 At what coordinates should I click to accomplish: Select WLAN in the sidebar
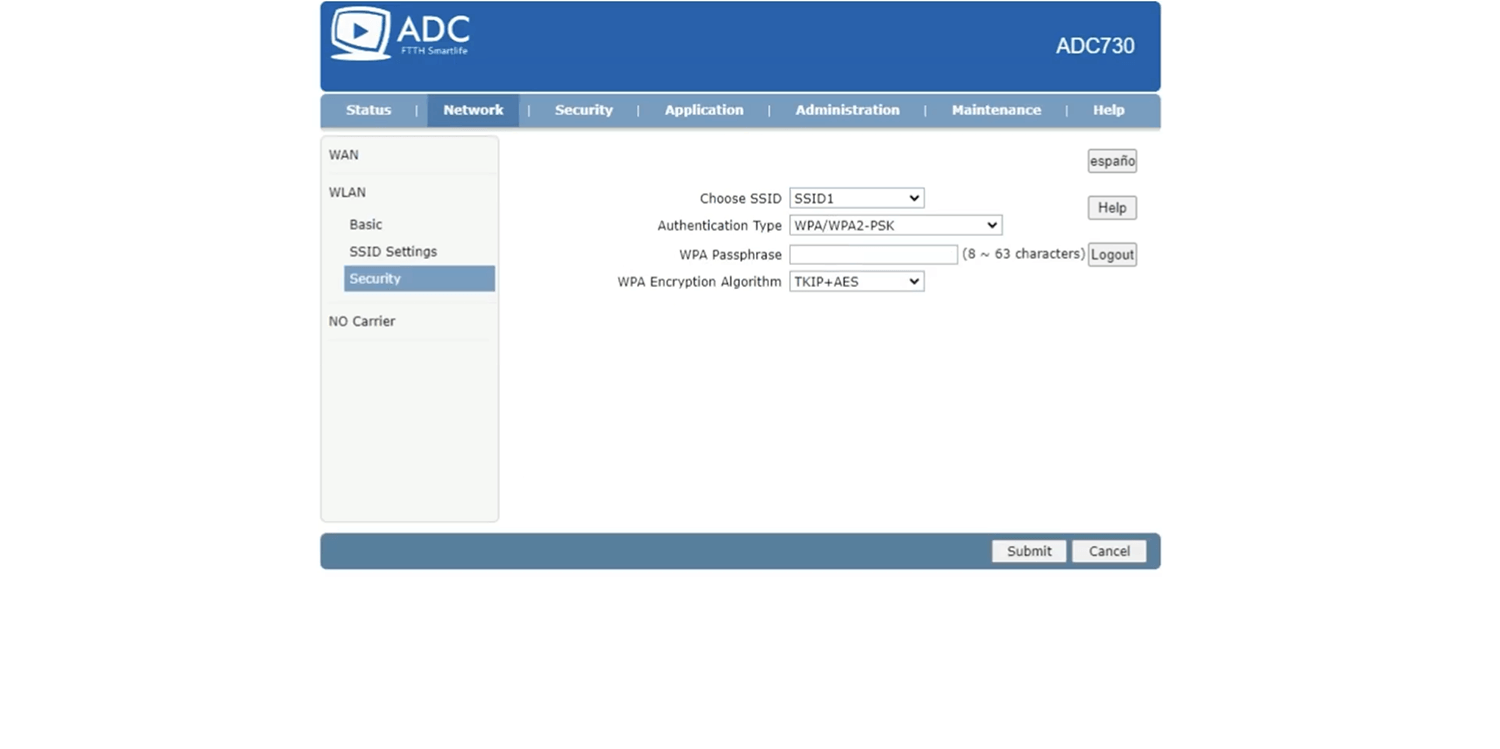[x=347, y=192]
